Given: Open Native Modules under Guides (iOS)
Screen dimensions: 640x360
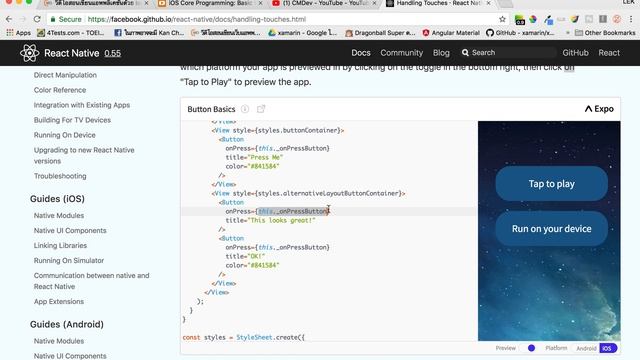Looking at the screenshot, I should click(x=59, y=216).
